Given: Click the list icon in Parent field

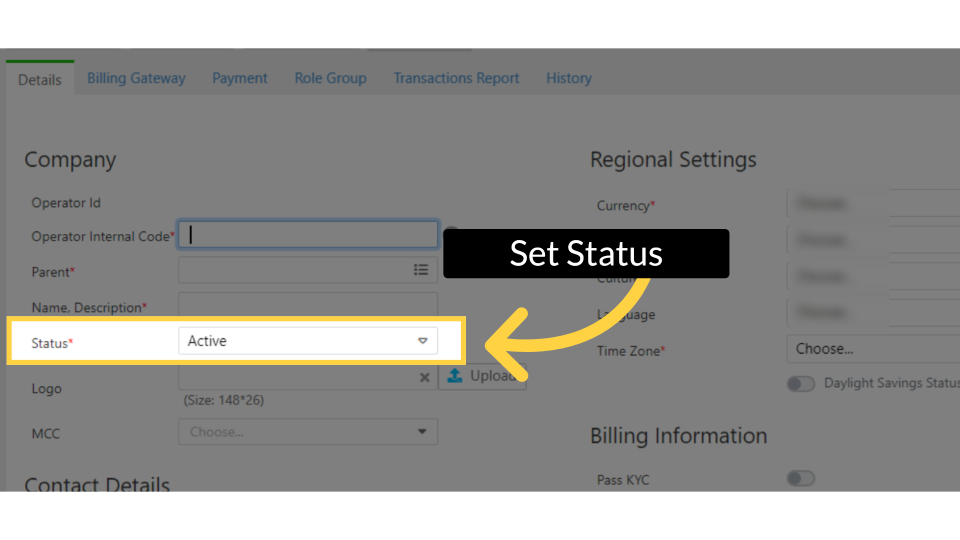Looking at the screenshot, I should [x=421, y=270].
